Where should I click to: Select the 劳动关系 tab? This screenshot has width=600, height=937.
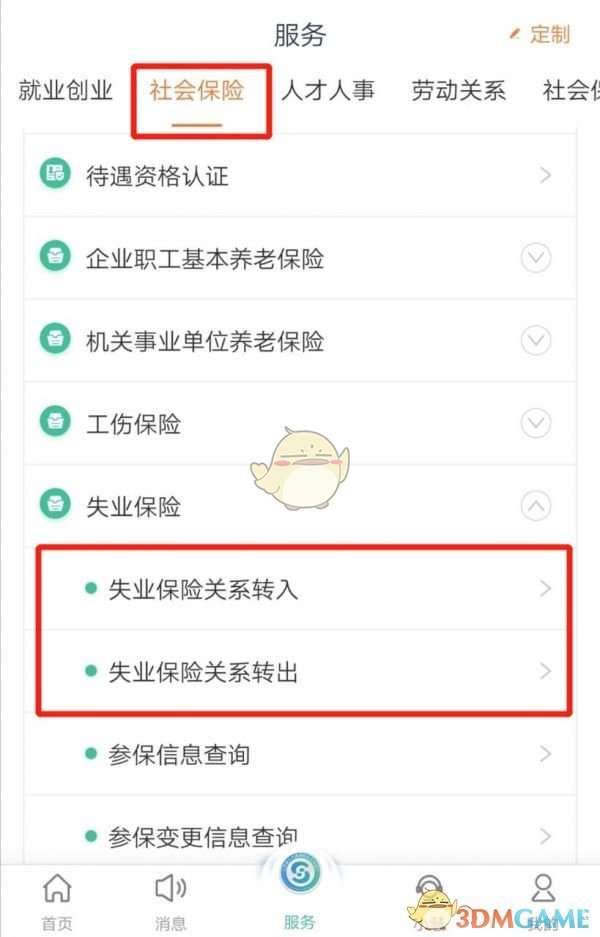tap(458, 90)
